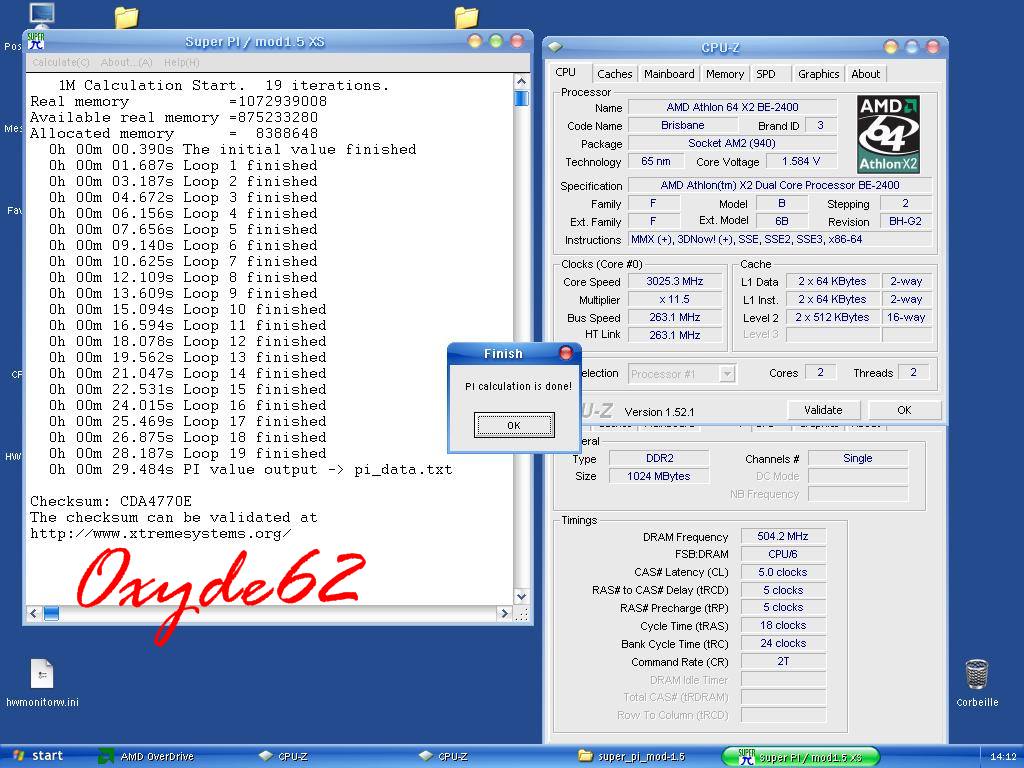
Task: Click the Code Name value Brisbane
Action: [x=682, y=125]
